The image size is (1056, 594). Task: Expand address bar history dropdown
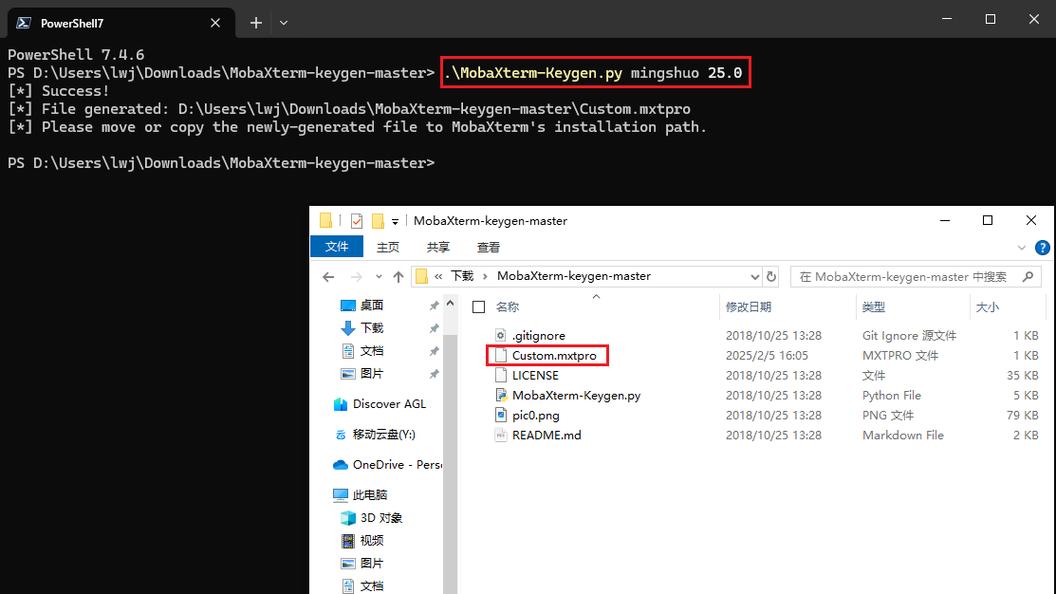(754, 277)
